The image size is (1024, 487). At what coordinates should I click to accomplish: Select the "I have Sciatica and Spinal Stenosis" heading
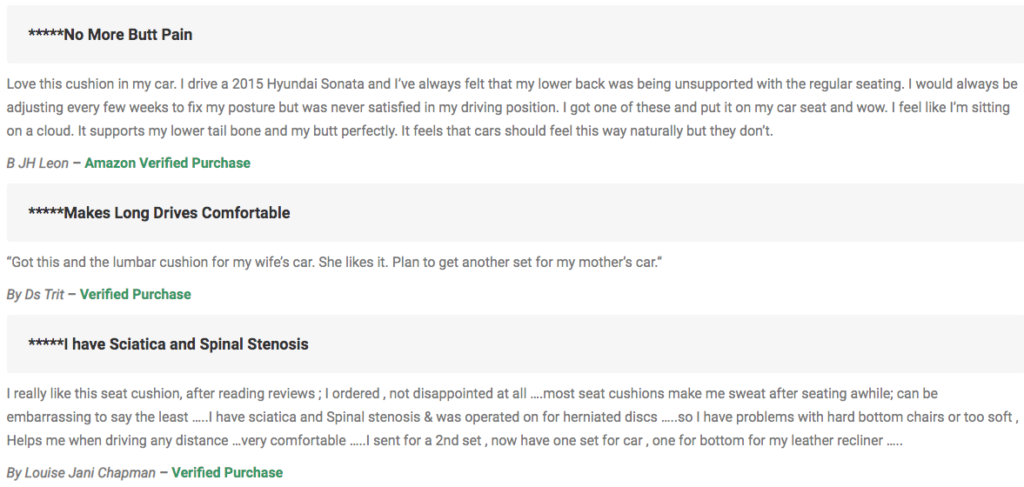186,344
